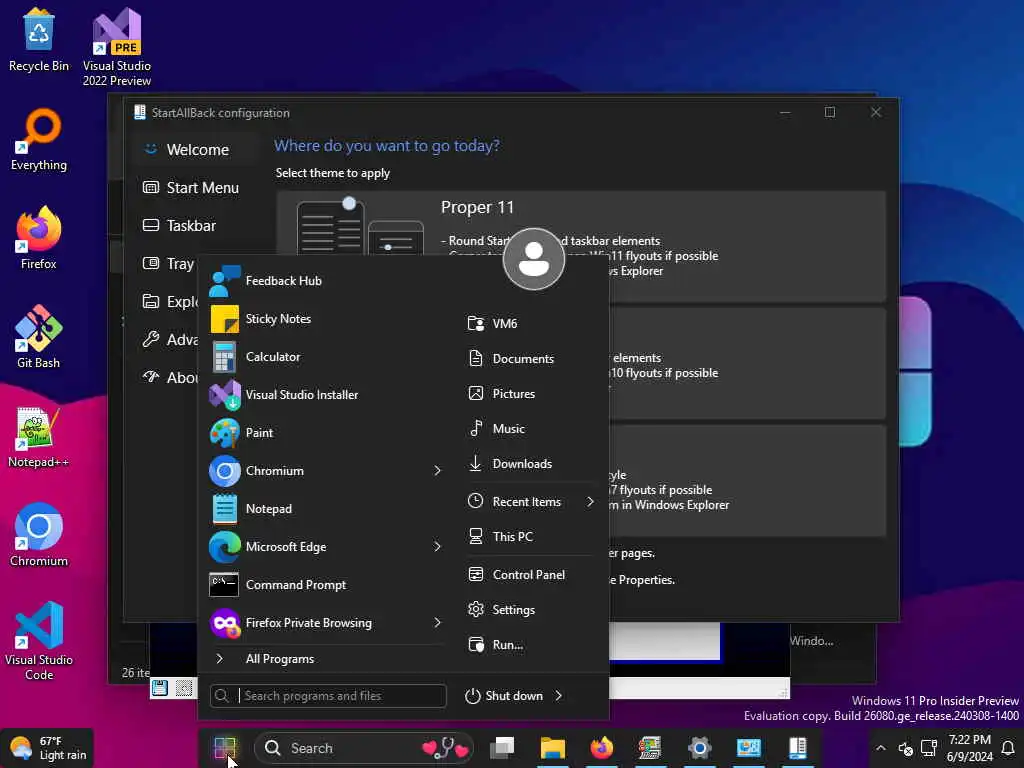Open the VM6 user folder
Viewport: 1024px width, 768px height.
point(530,323)
